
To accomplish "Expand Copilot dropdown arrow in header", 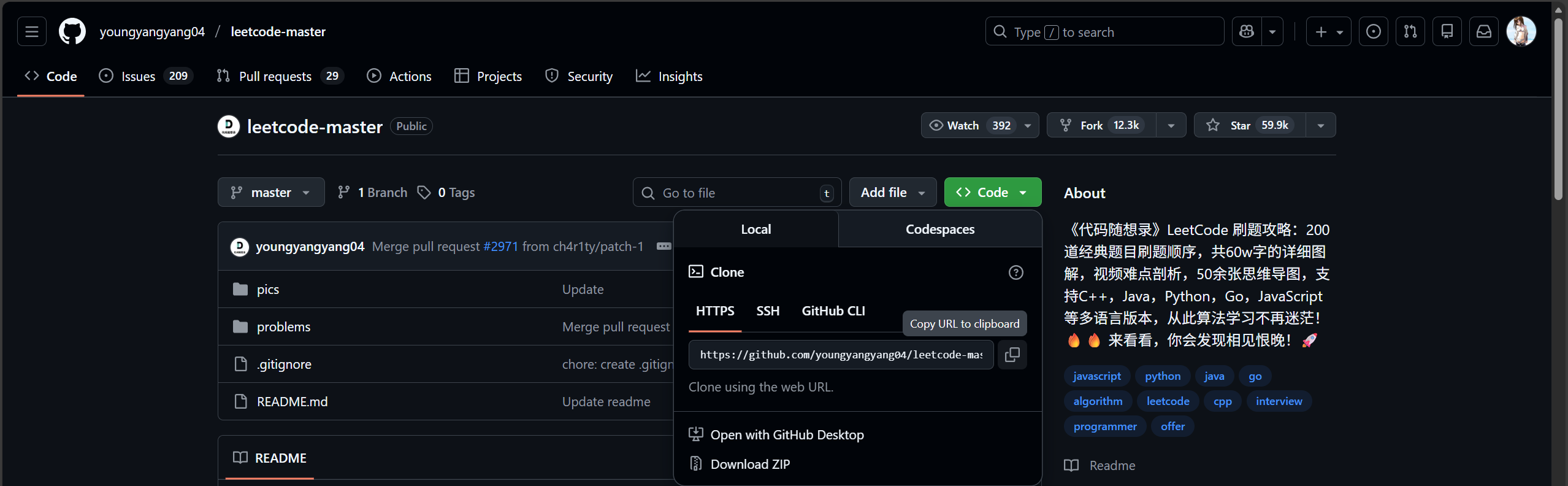I will point(1272,31).
